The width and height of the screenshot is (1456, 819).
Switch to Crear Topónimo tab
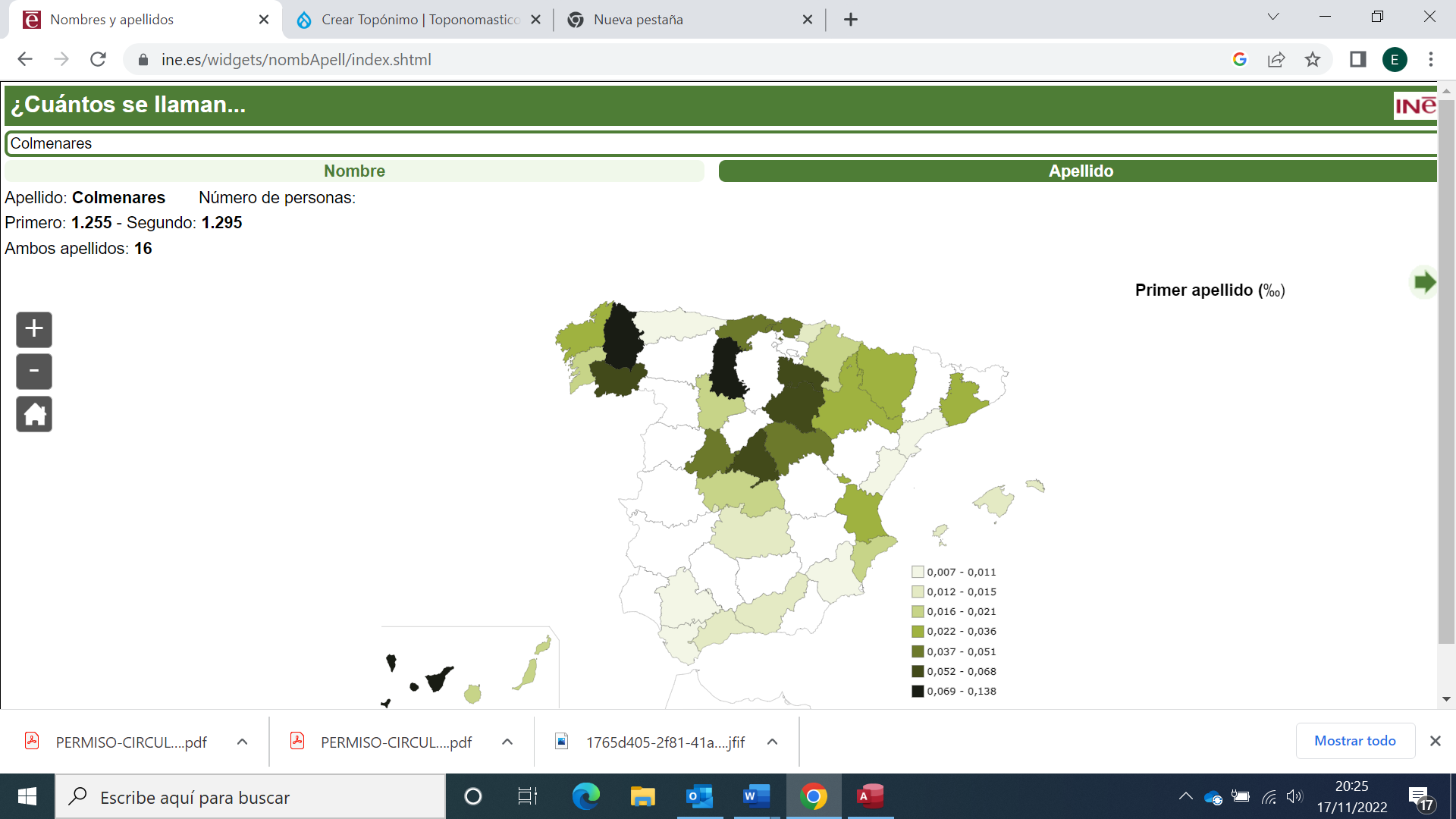coord(419,20)
